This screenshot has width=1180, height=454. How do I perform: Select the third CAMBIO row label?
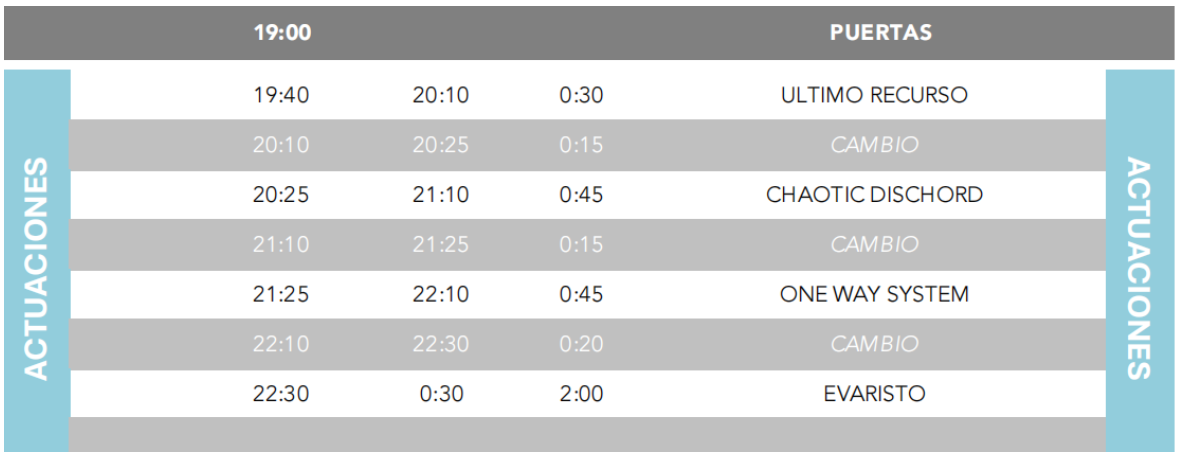874,343
